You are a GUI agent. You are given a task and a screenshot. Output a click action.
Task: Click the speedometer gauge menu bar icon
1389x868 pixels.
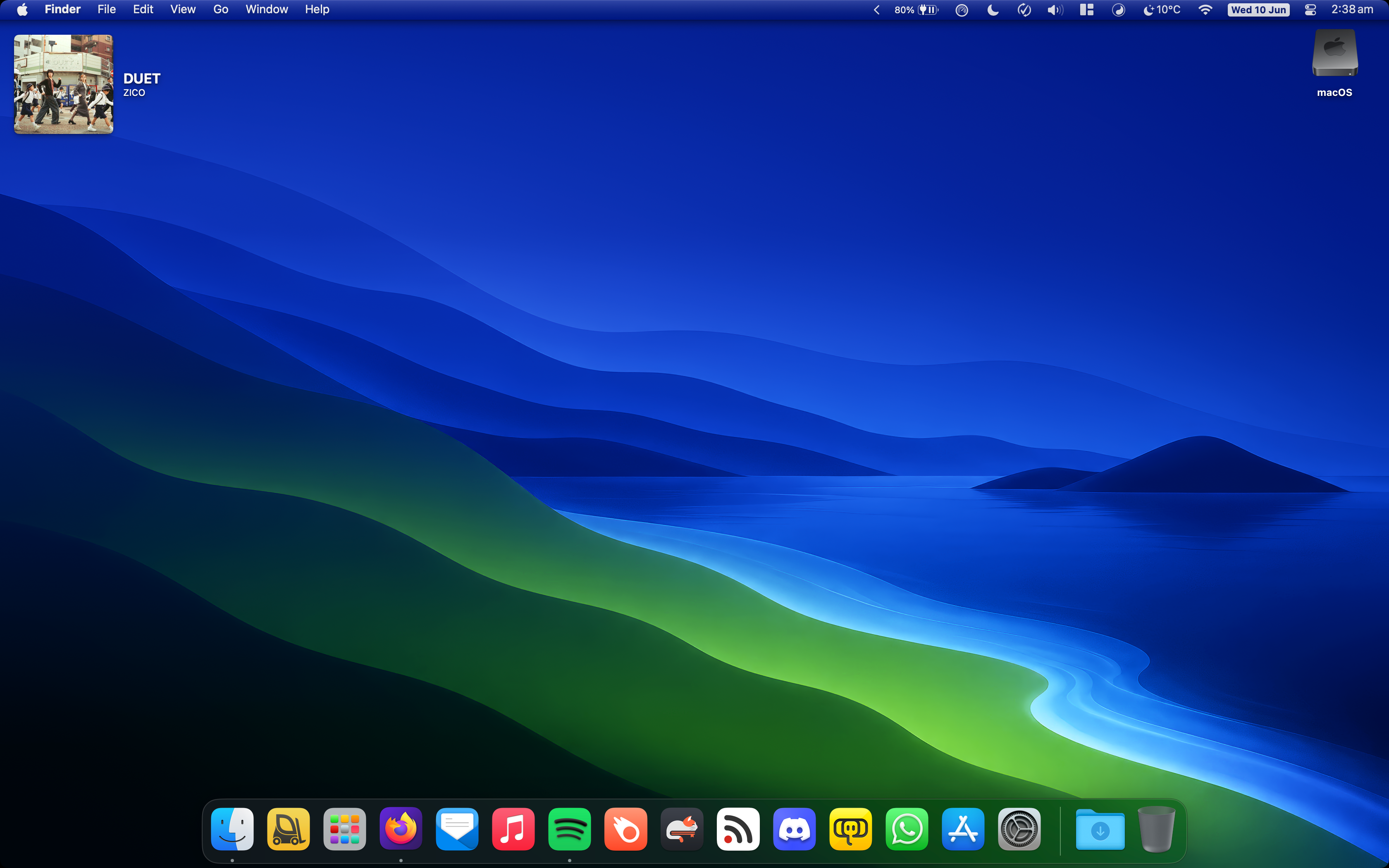962,10
